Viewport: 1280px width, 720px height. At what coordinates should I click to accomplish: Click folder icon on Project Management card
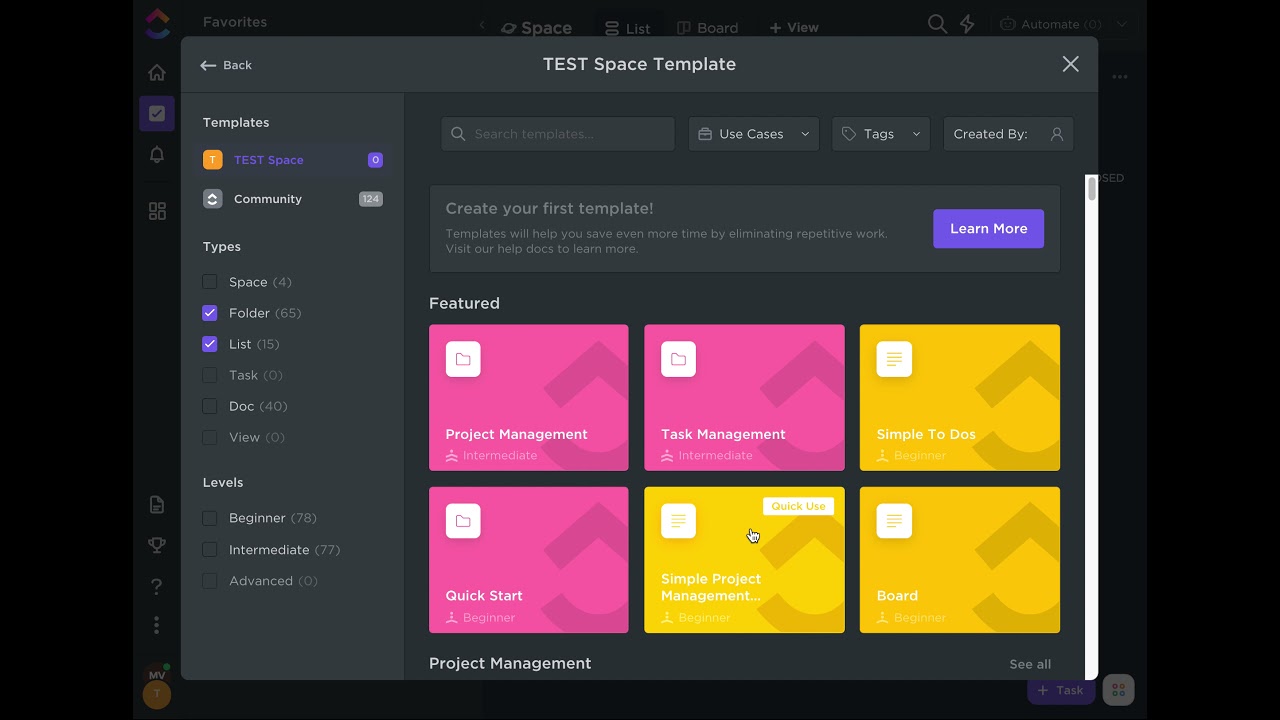coord(463,359)
